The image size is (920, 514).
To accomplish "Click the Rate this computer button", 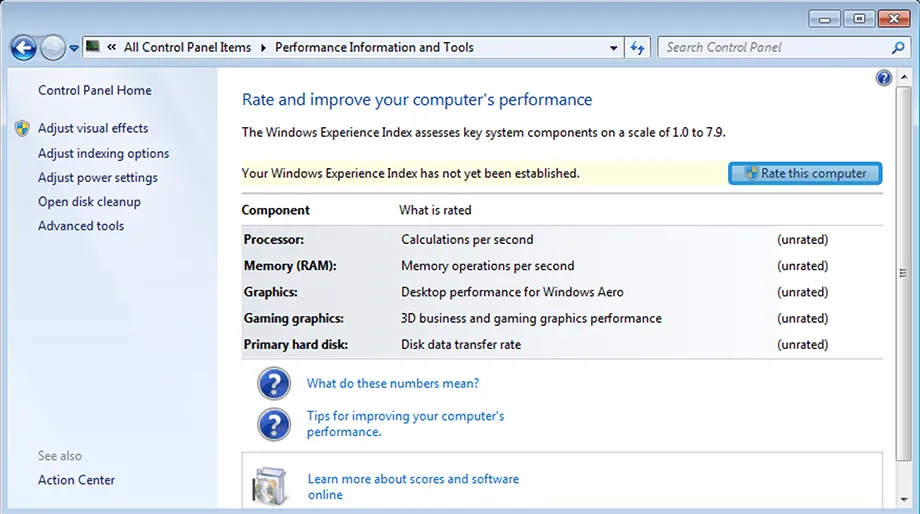I will click(x=805, y=173).
